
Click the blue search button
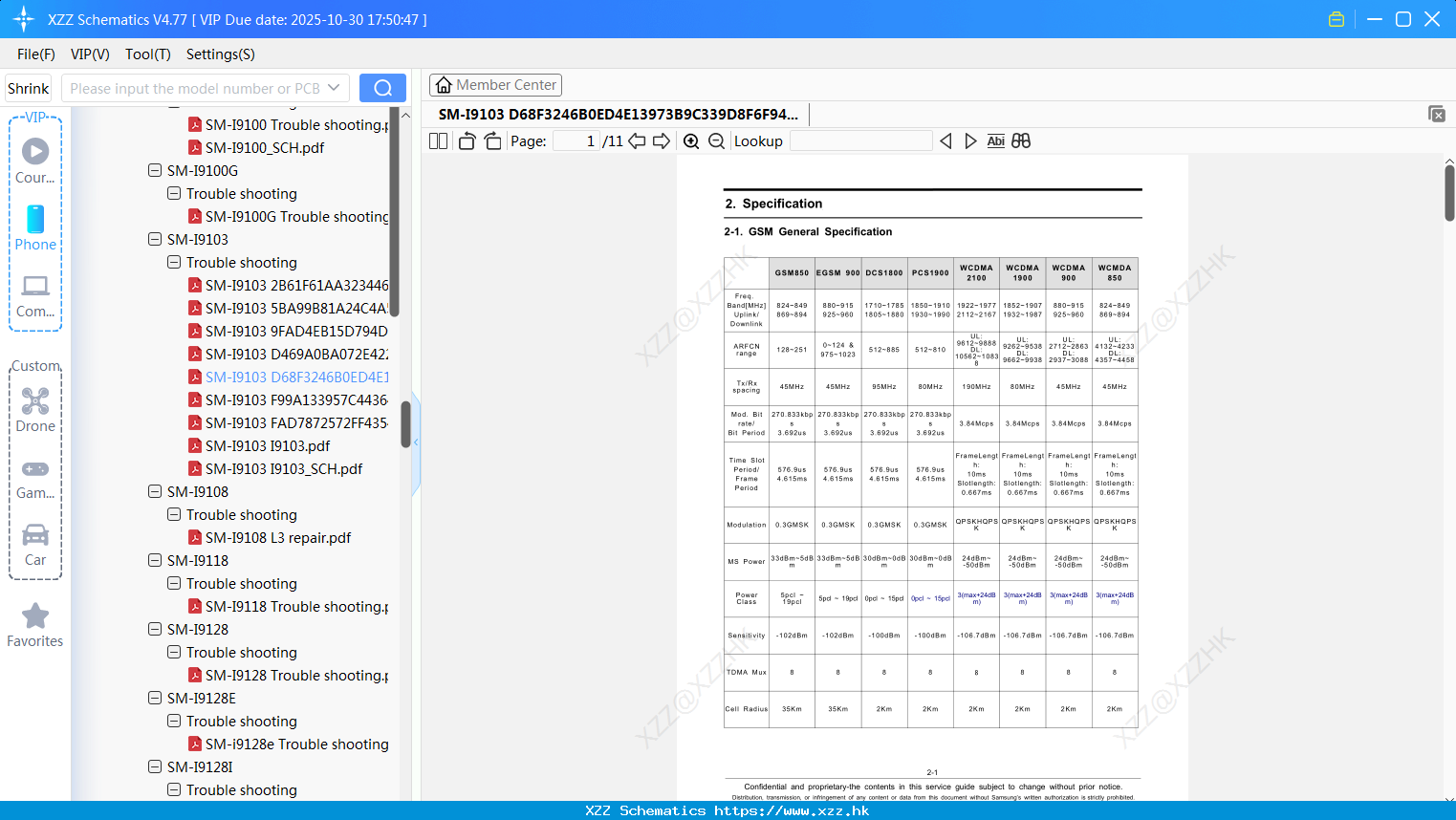pos(382,88)
